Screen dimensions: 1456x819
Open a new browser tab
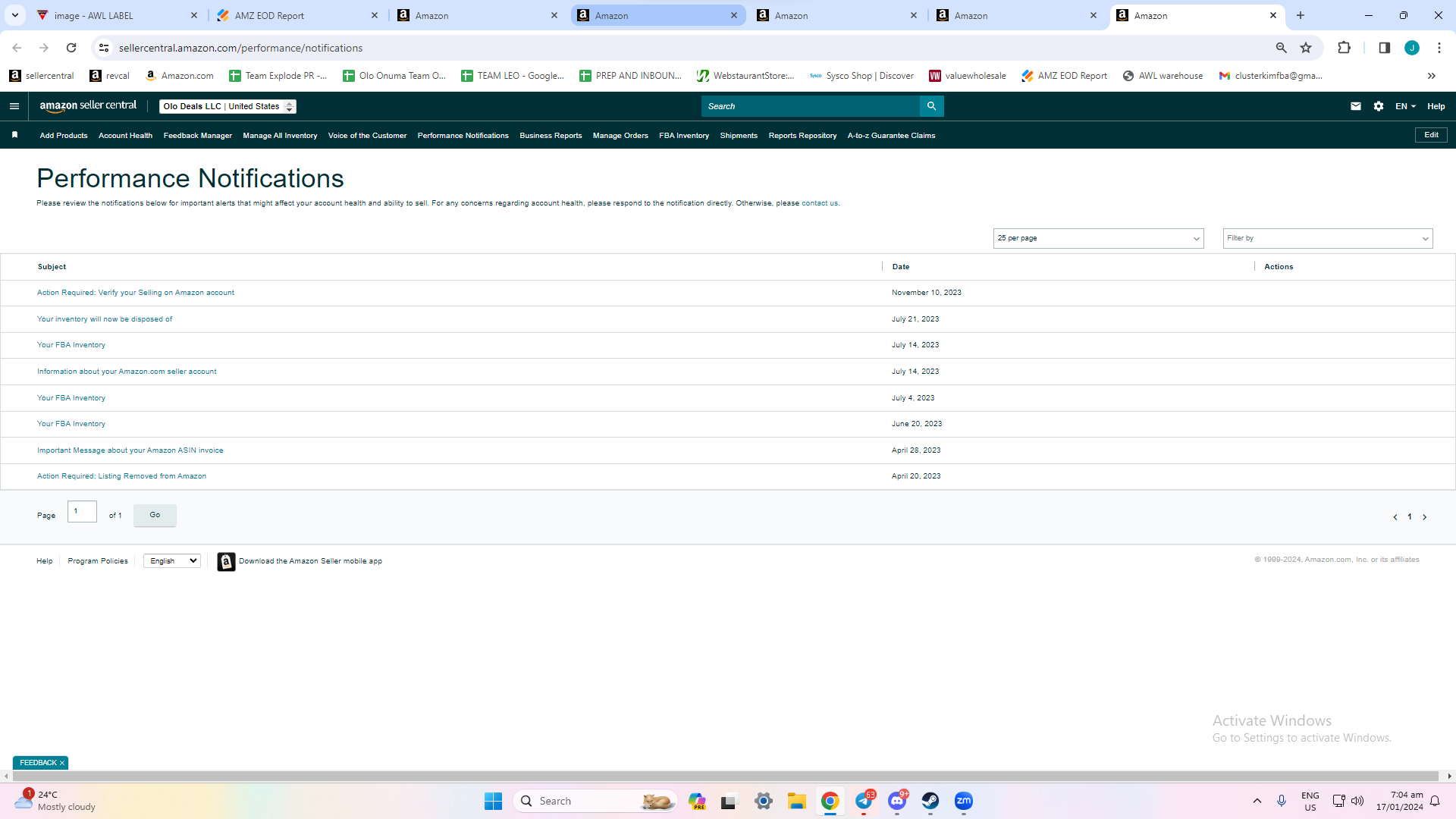pyautogui.click(x=1301, y=15)
